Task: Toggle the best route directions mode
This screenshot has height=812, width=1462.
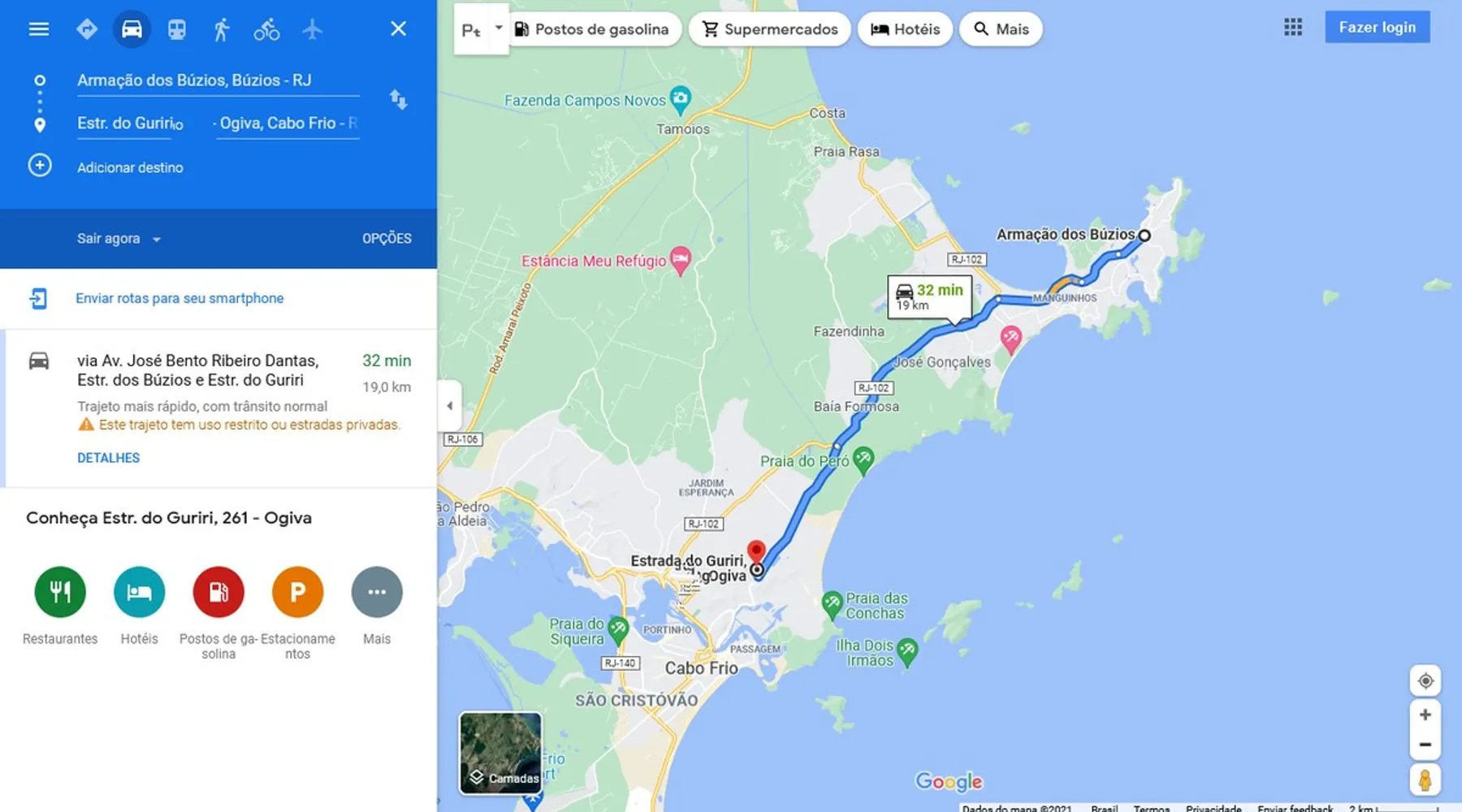Action: tap(87, 29)
